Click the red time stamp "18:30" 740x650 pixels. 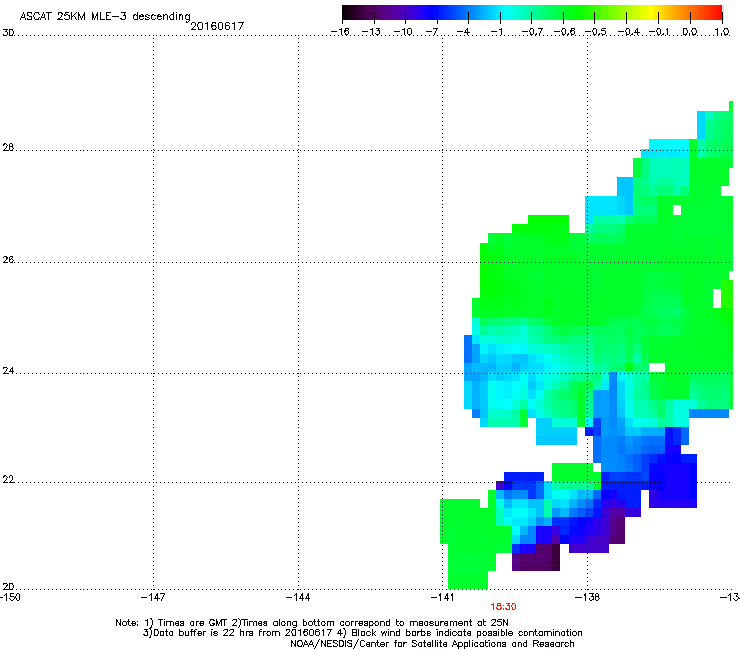click(503, 607)
